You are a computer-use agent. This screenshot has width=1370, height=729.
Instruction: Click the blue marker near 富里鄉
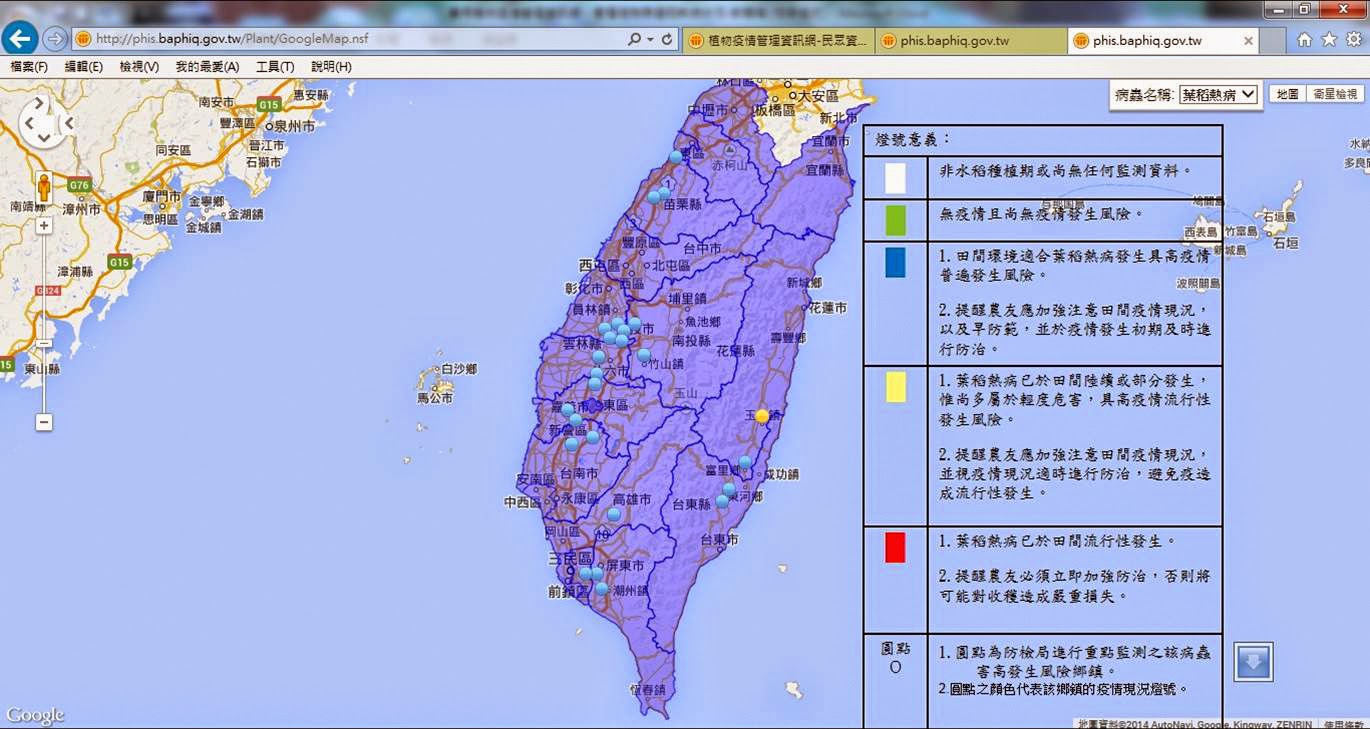click(x=745, y=462)
